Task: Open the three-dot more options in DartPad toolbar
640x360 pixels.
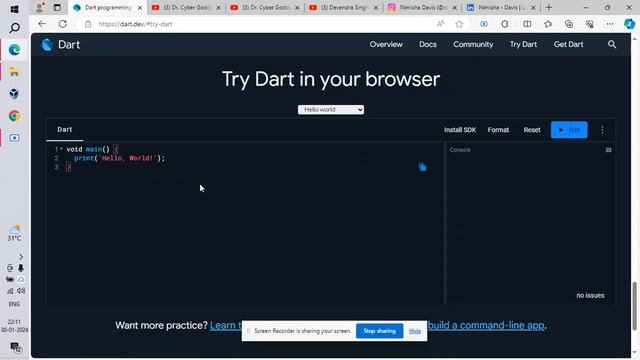Action: click(x=602, y=130)
